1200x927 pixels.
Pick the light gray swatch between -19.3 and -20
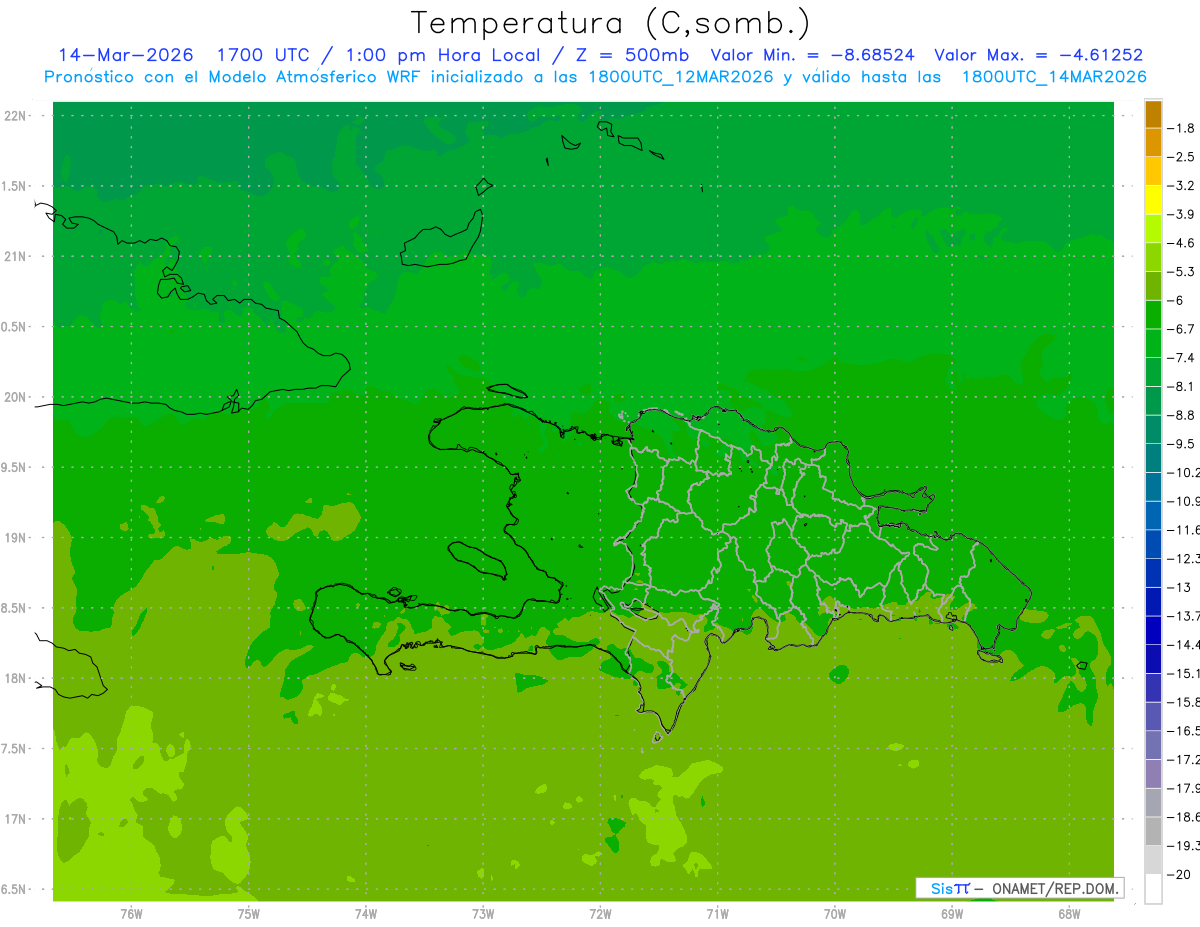tap(1153, 860)
